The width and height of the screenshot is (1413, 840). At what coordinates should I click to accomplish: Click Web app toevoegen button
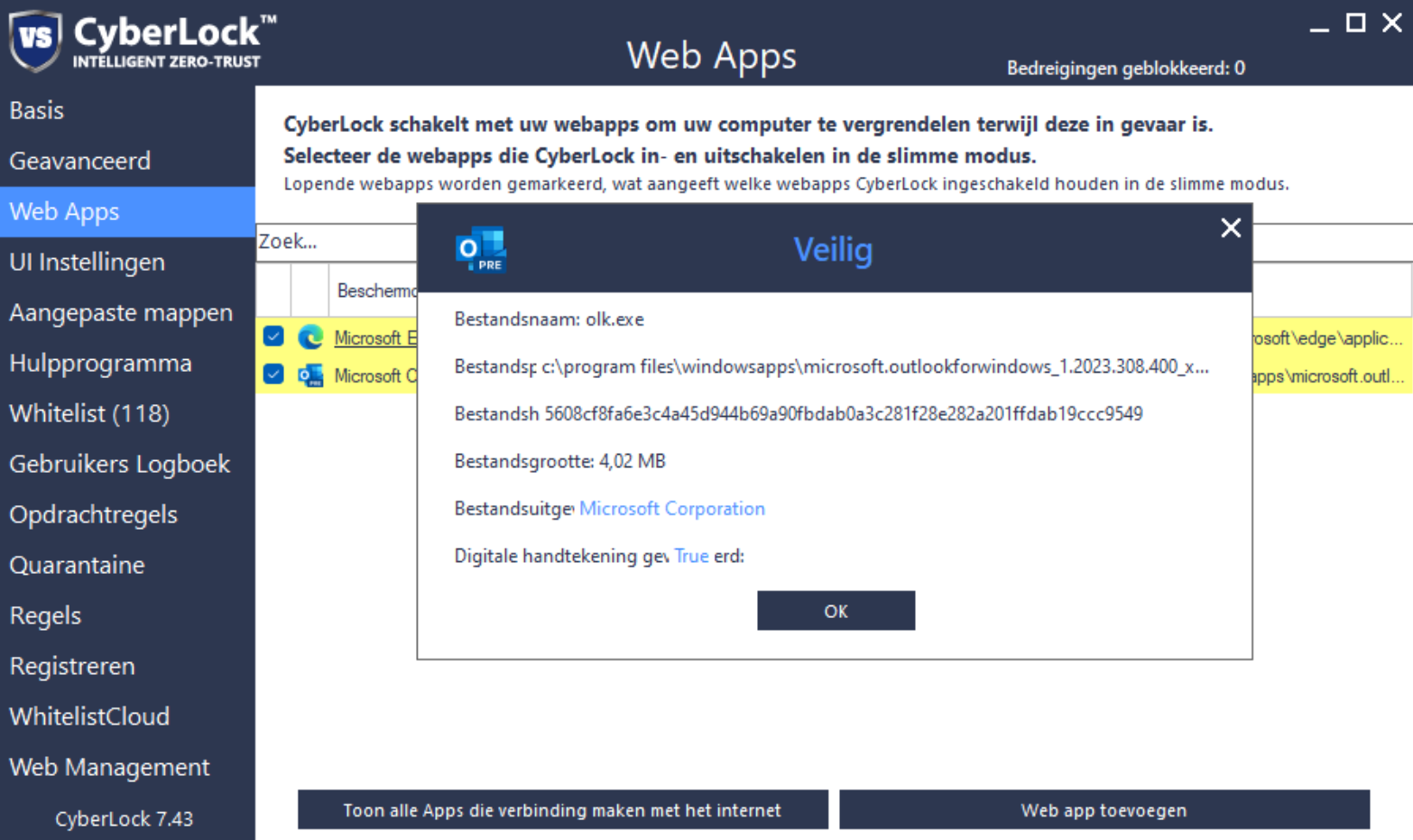(1104, 810)
